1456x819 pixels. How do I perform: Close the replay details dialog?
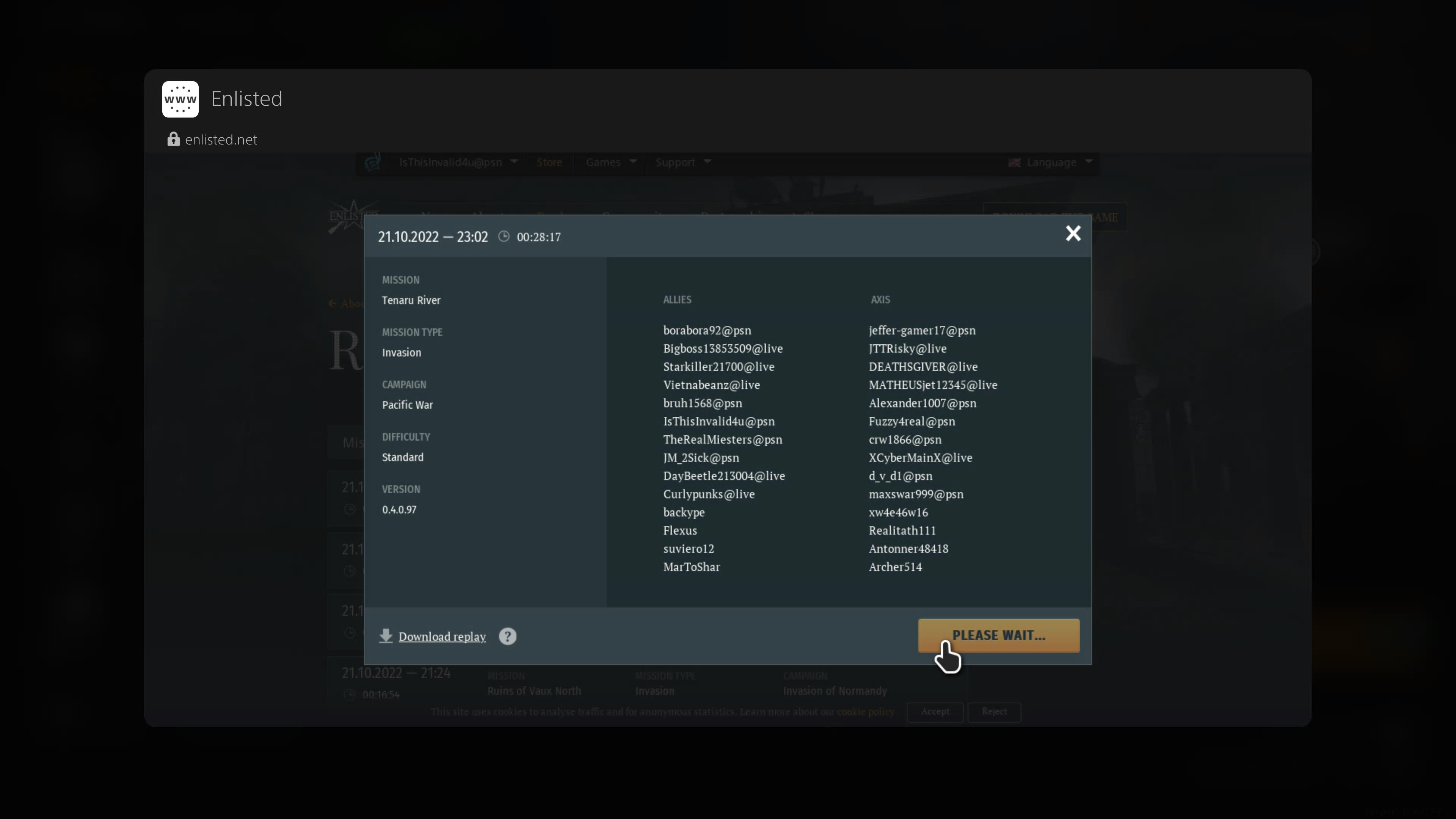[x=1073, y=234]
